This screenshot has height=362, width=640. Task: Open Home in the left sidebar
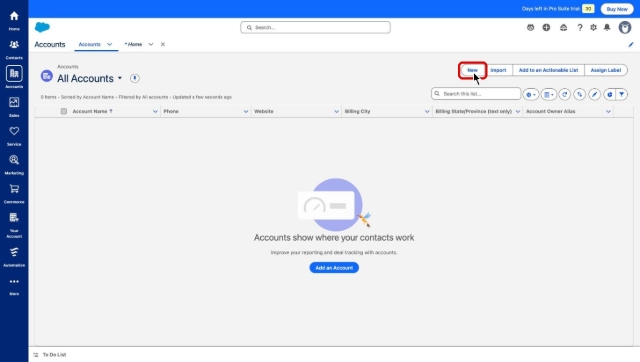(x=14, y=20)
